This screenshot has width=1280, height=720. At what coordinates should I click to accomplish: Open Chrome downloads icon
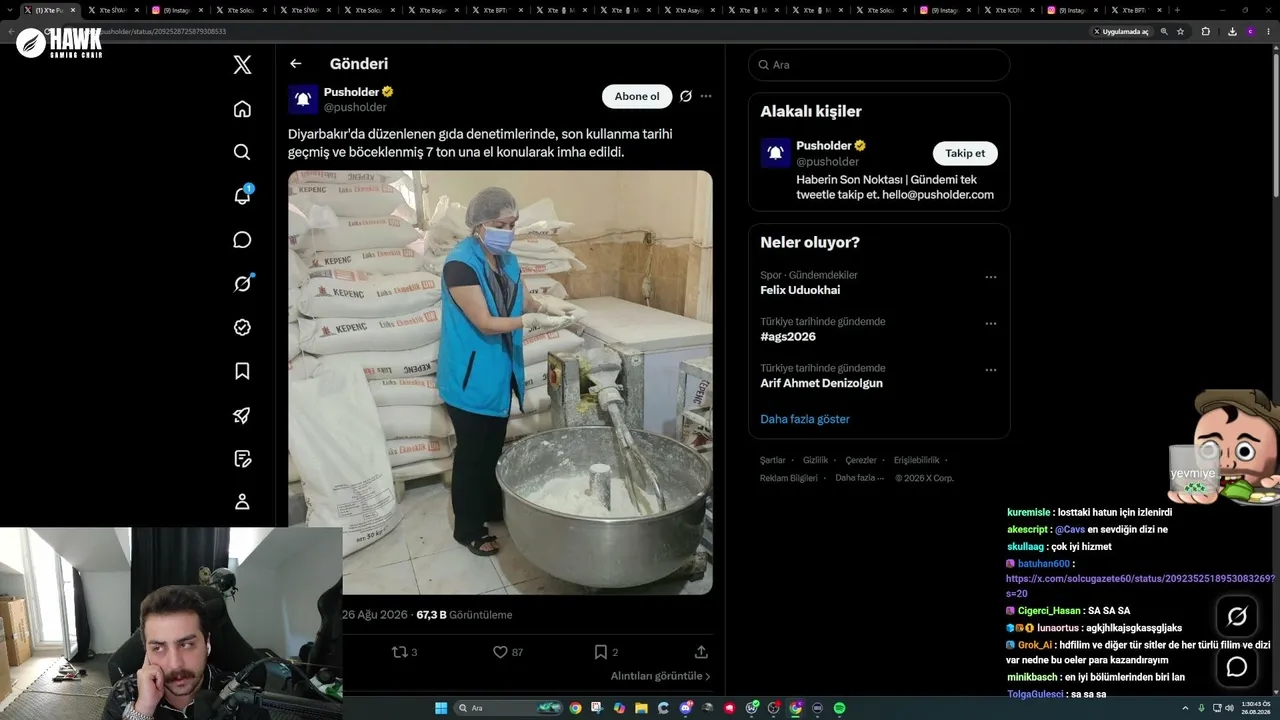1232,31
